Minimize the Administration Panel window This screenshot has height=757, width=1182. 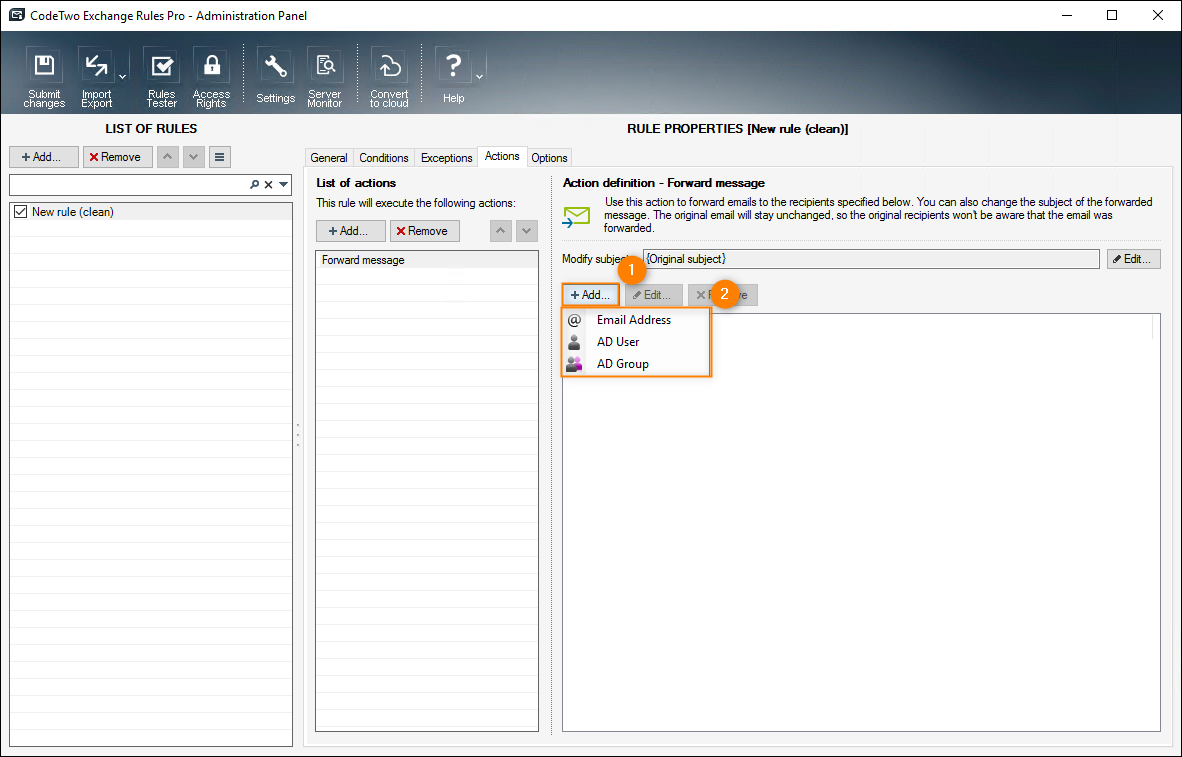1067,15
